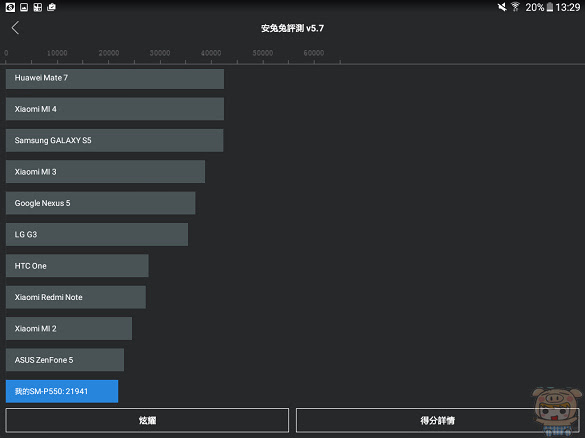The width and height of the screenshot is (585, 438).
Task: Tap the battery icon in status bar
Action: click(x=550, y=7)
